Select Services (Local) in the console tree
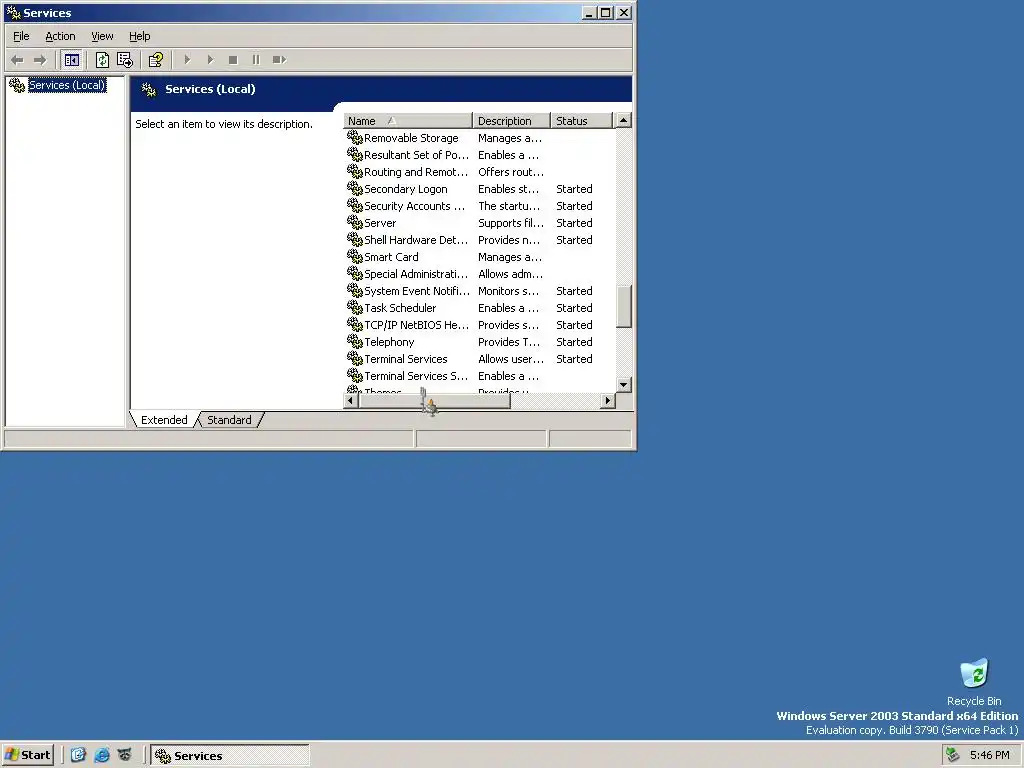 click(67, 85)
